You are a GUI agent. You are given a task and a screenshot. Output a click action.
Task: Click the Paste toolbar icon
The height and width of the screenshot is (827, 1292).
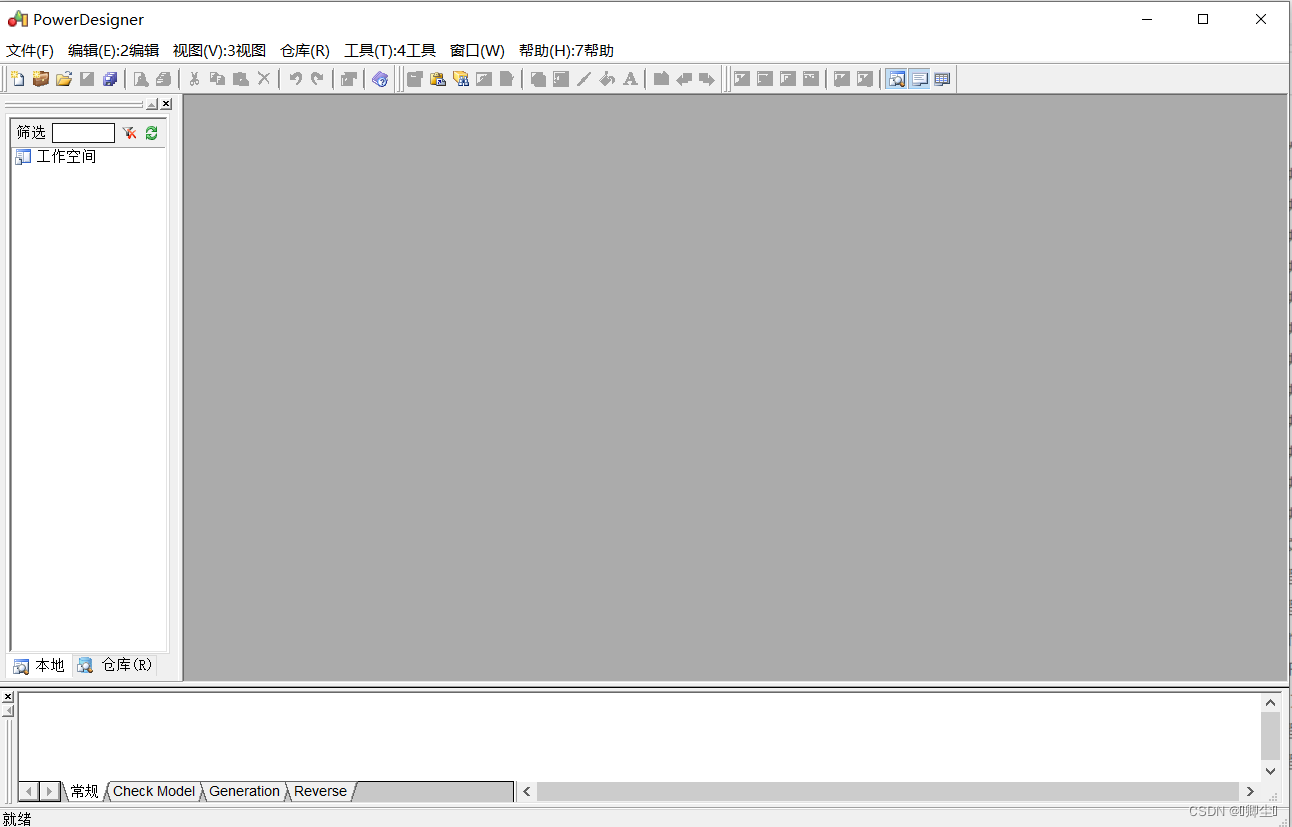click(240, 78)
